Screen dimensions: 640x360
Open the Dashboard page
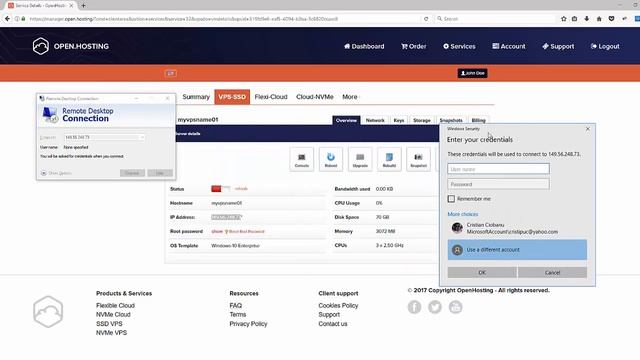click(x=364, y=46)
